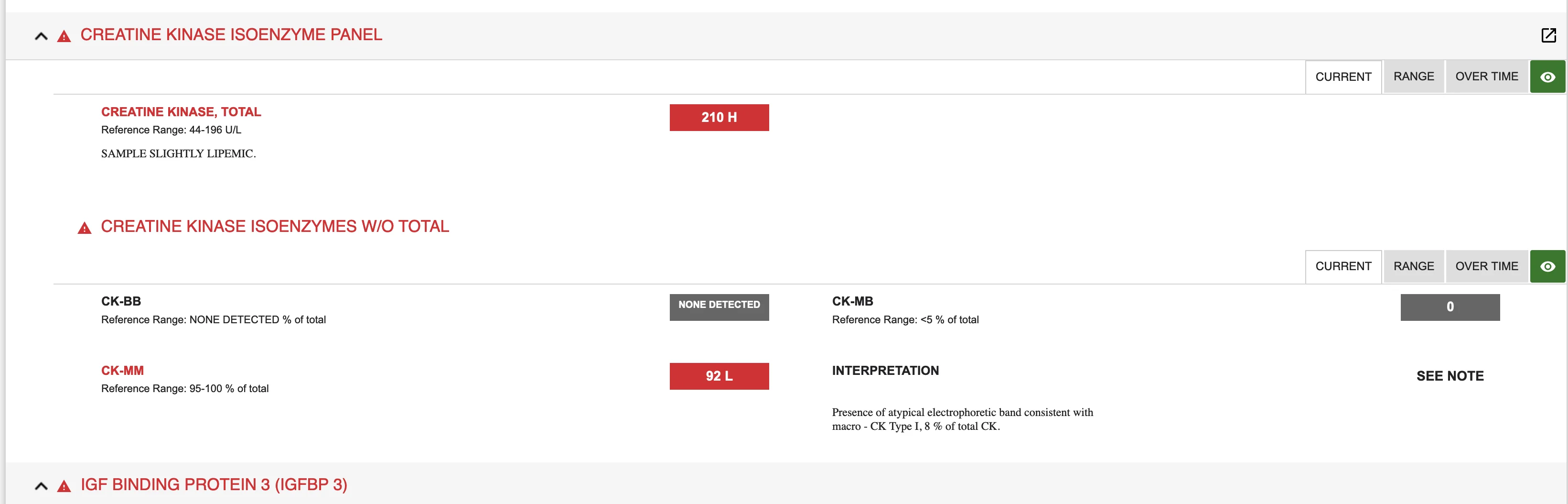
Task: Click warning triangle beside Creatine Kinase Isoenzyme Panel
Action: [64, 36]
